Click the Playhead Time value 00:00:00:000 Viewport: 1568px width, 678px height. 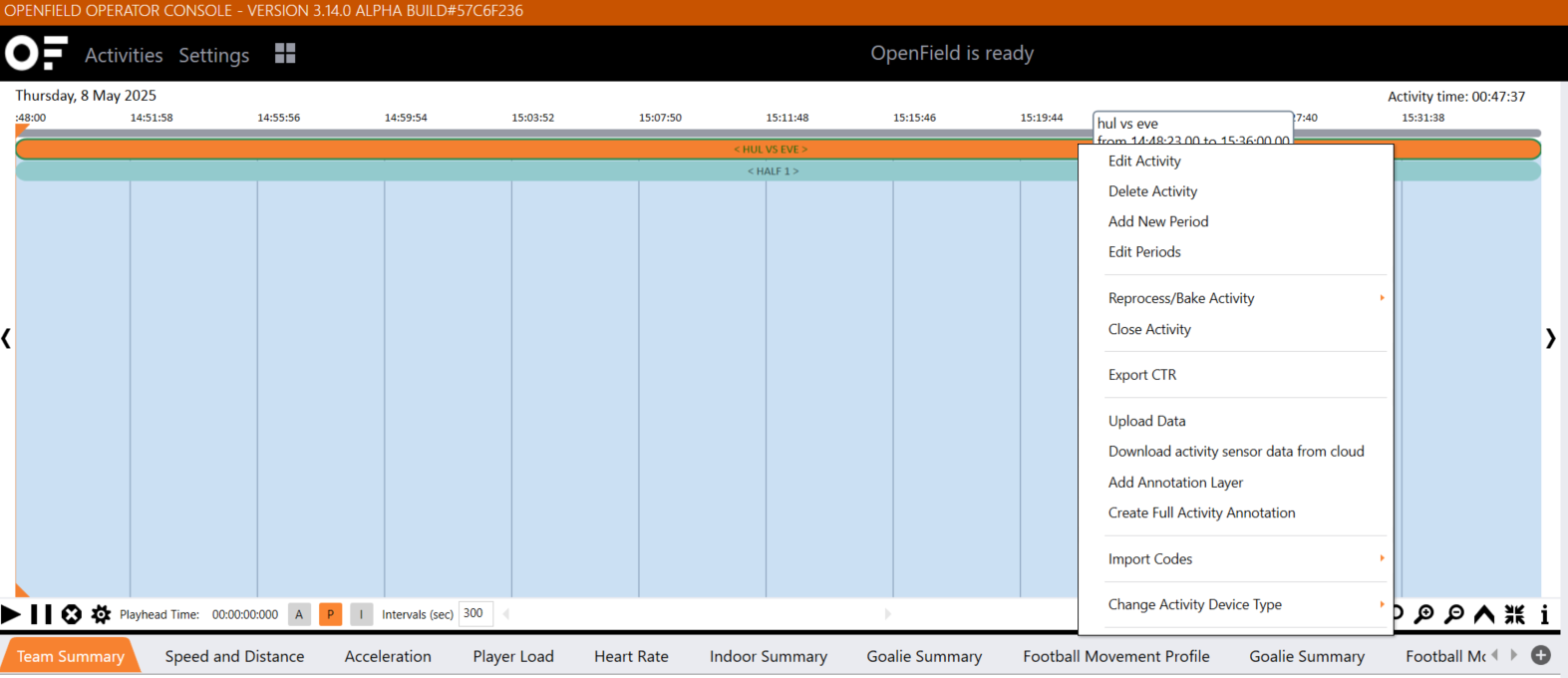pos(245,614)
